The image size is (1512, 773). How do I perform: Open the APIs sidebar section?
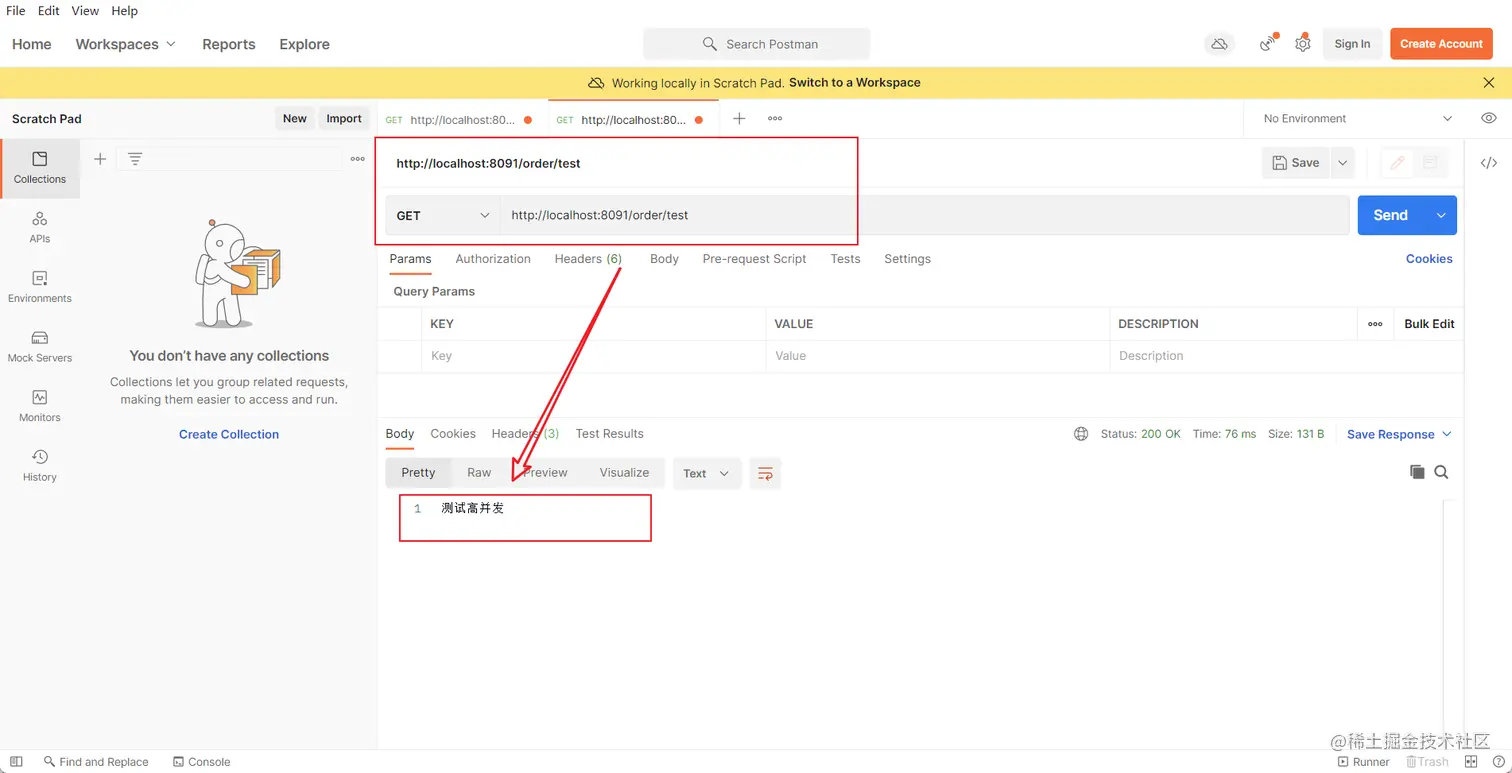pos(40,228)
